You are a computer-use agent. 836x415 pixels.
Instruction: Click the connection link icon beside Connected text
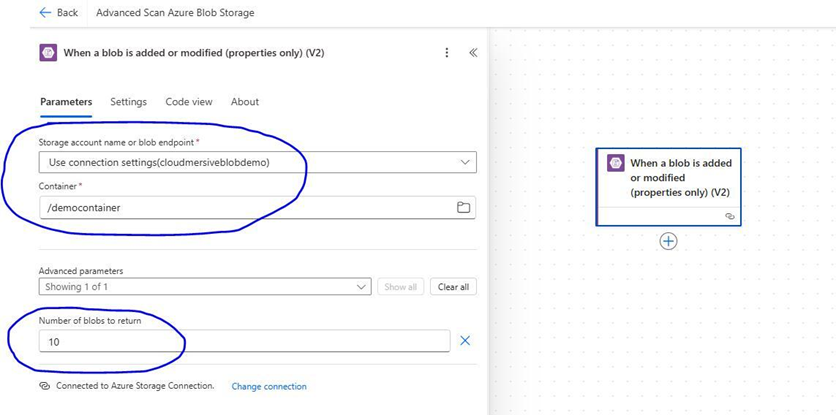[45, 386]
